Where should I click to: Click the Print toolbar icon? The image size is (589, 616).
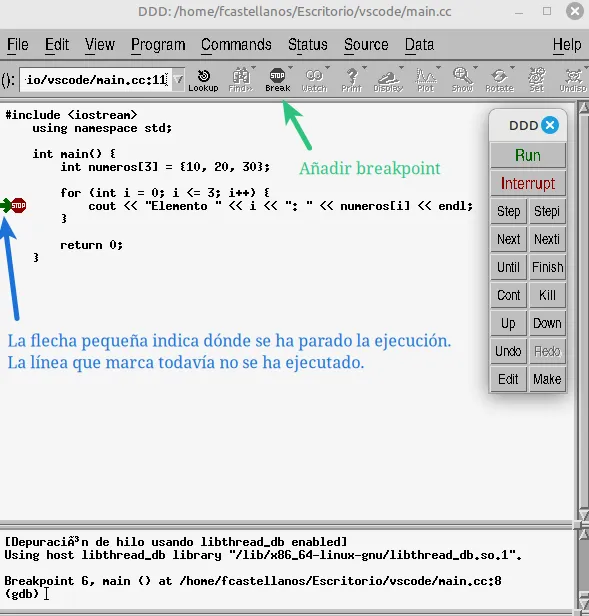pyautogui.click(x=351, y=80)
